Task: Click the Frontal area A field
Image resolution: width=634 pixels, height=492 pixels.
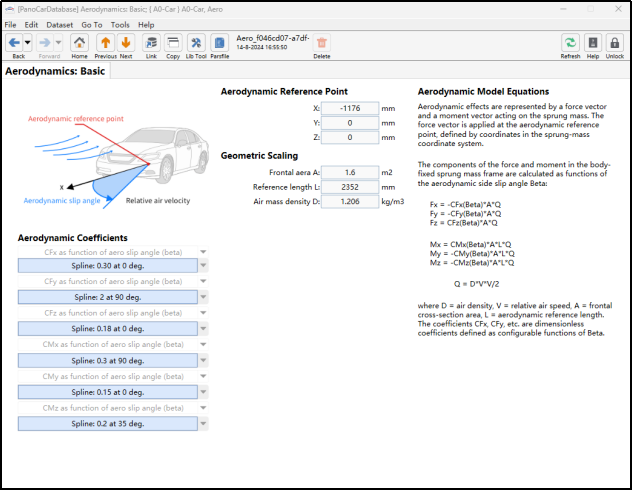Action: (x=350, y=173)
